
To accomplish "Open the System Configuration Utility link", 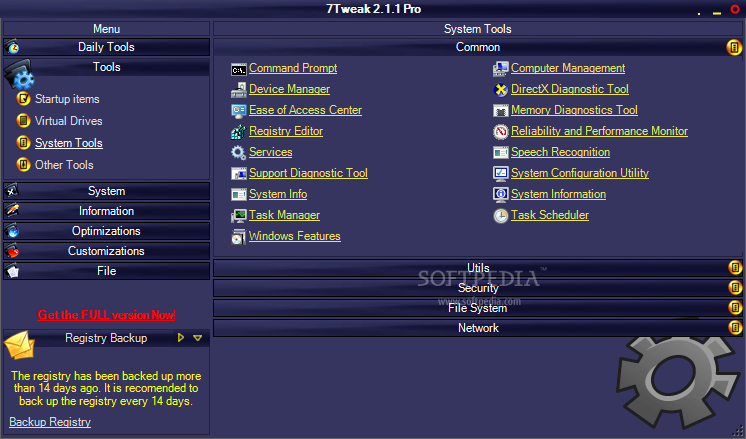I will pos(580,173).
